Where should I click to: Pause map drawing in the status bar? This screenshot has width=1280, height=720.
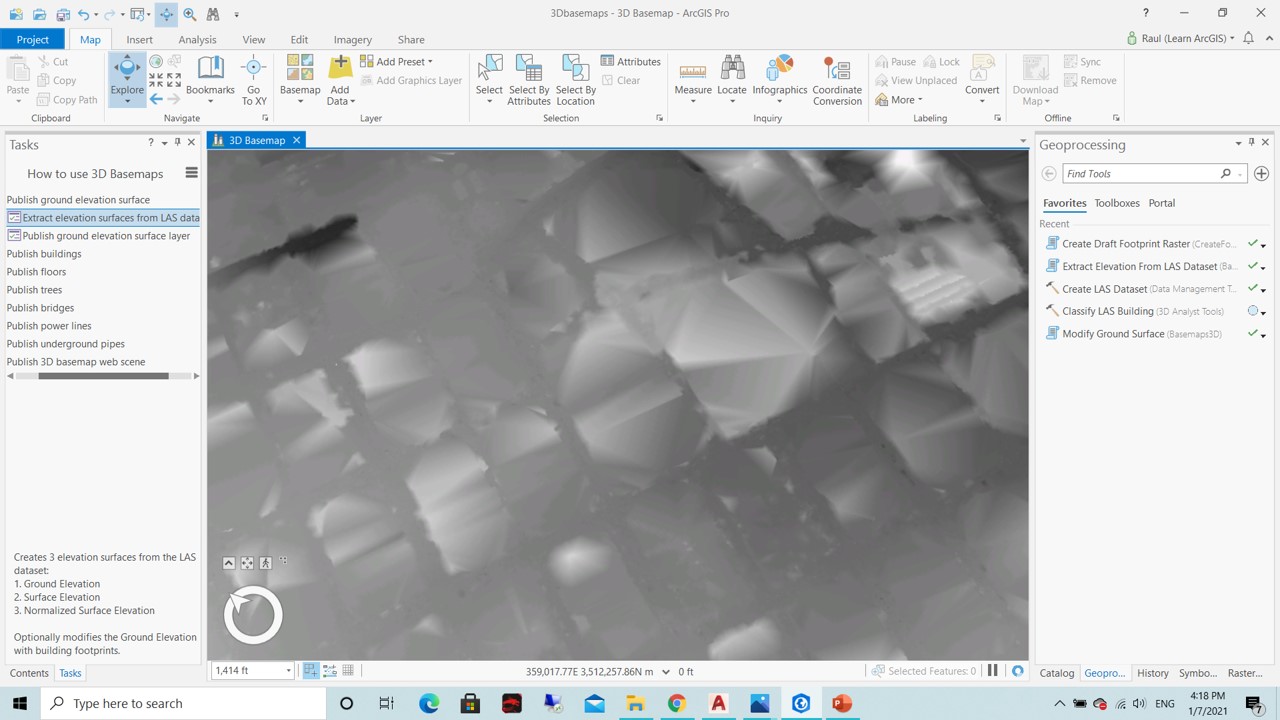[992, 671]
